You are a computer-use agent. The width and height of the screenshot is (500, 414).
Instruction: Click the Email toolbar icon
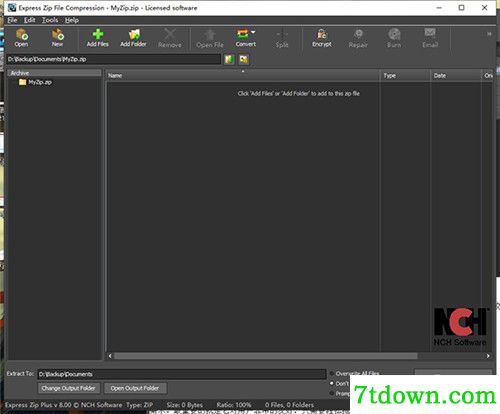coord(430,38)
